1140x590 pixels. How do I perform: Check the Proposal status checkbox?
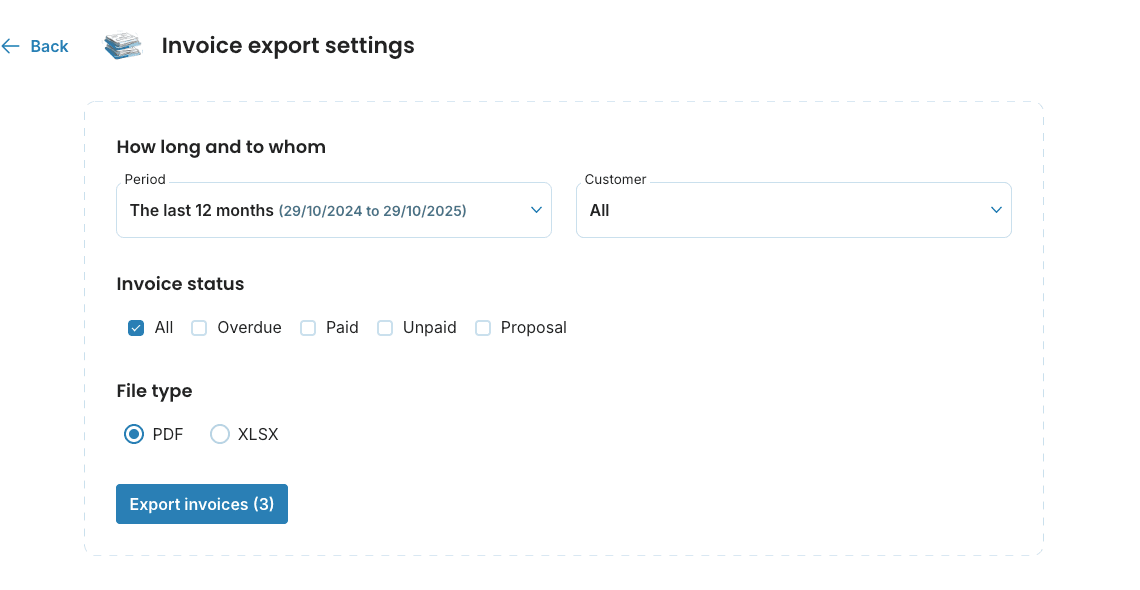pyautogui.click(x=483, y=327)
